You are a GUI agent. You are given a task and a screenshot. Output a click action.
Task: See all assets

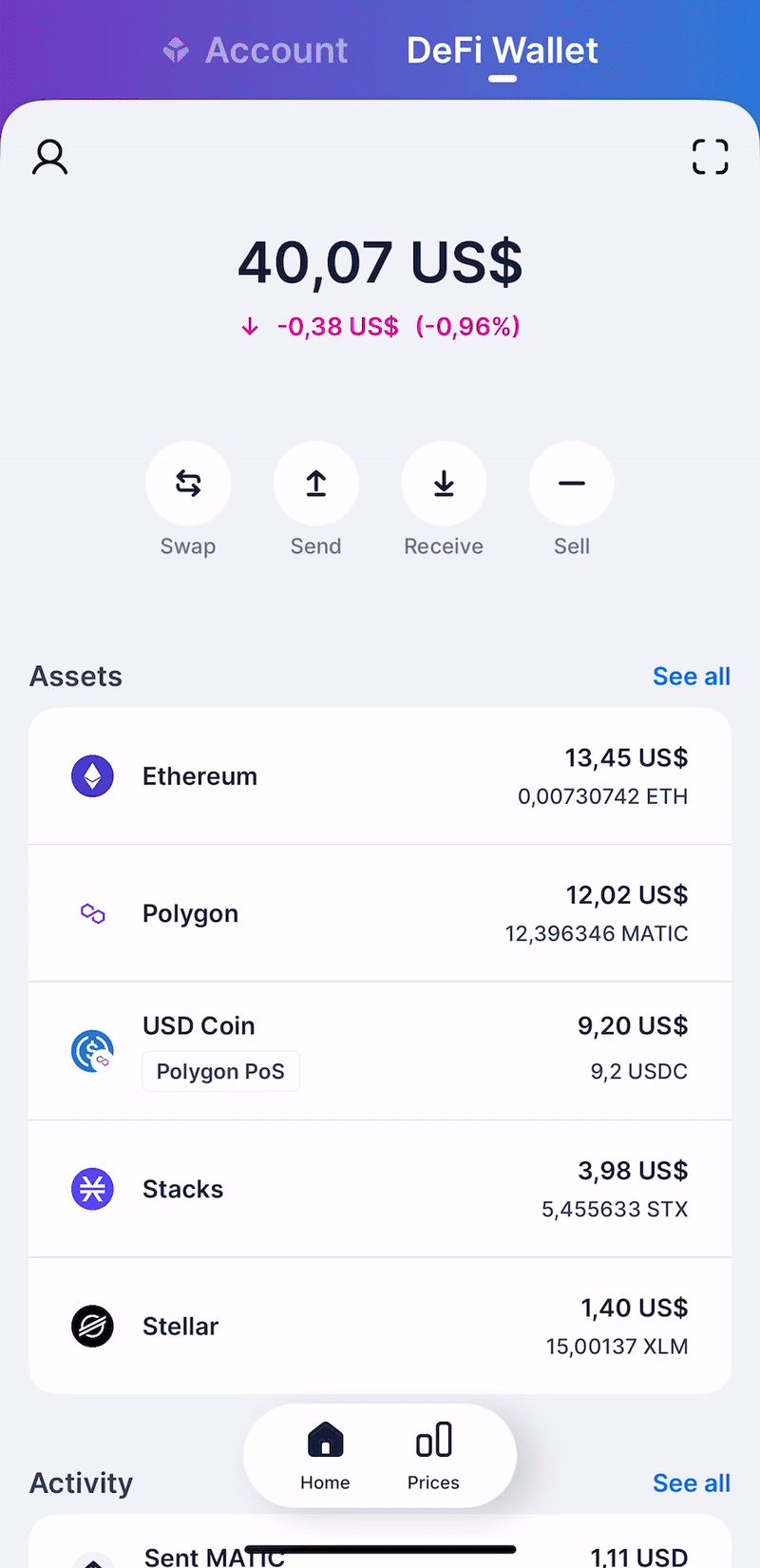click(x=691, y=677)
